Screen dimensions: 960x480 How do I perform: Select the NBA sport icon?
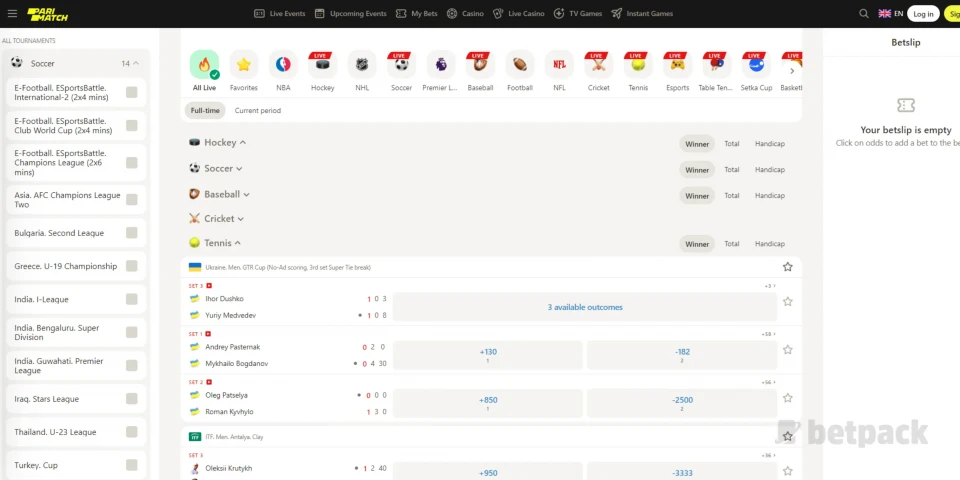(283, 64)
